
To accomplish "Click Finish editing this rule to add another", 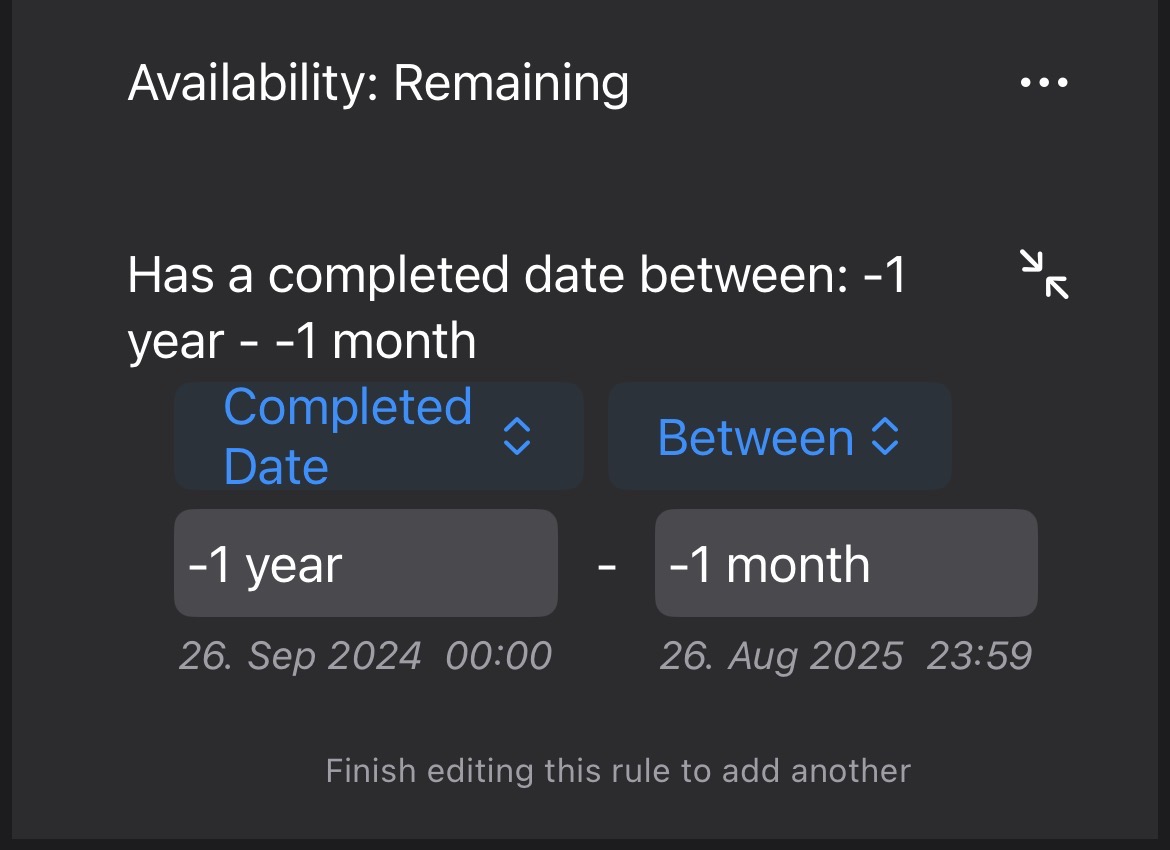I will pos(618,771).
